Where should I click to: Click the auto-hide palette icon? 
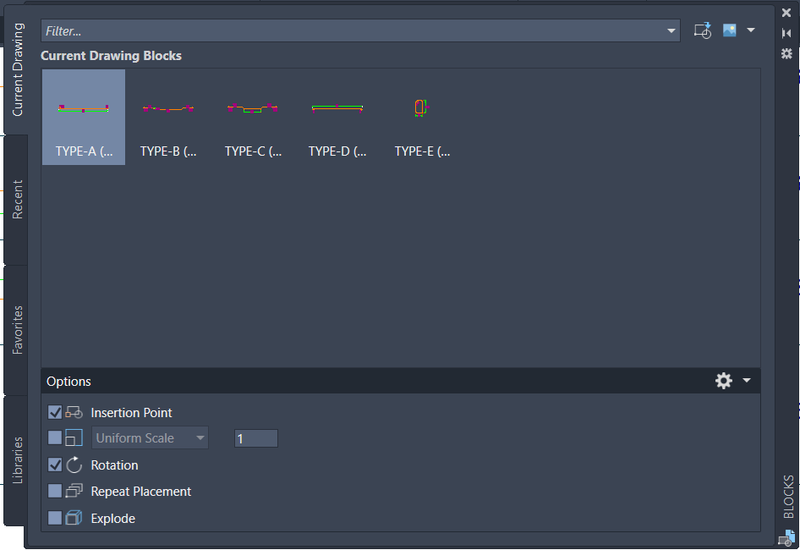[786, 33]
